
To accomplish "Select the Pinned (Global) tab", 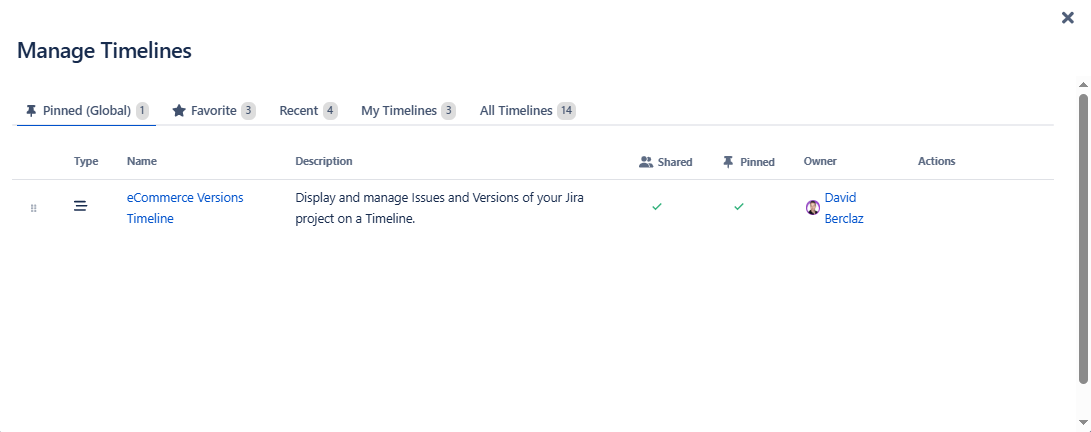I will coord(86,111).
